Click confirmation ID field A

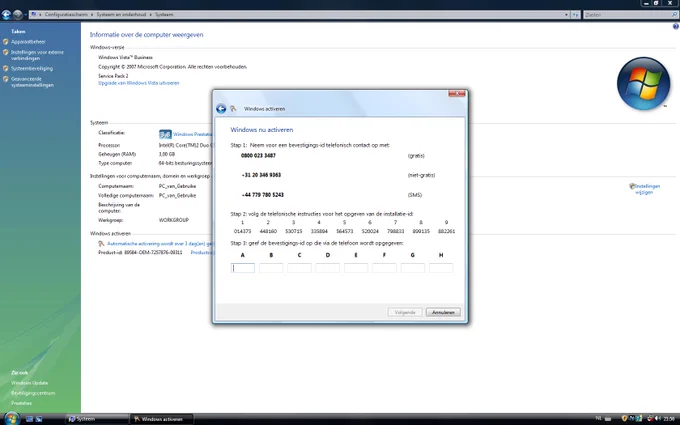[x=242, y=268]
